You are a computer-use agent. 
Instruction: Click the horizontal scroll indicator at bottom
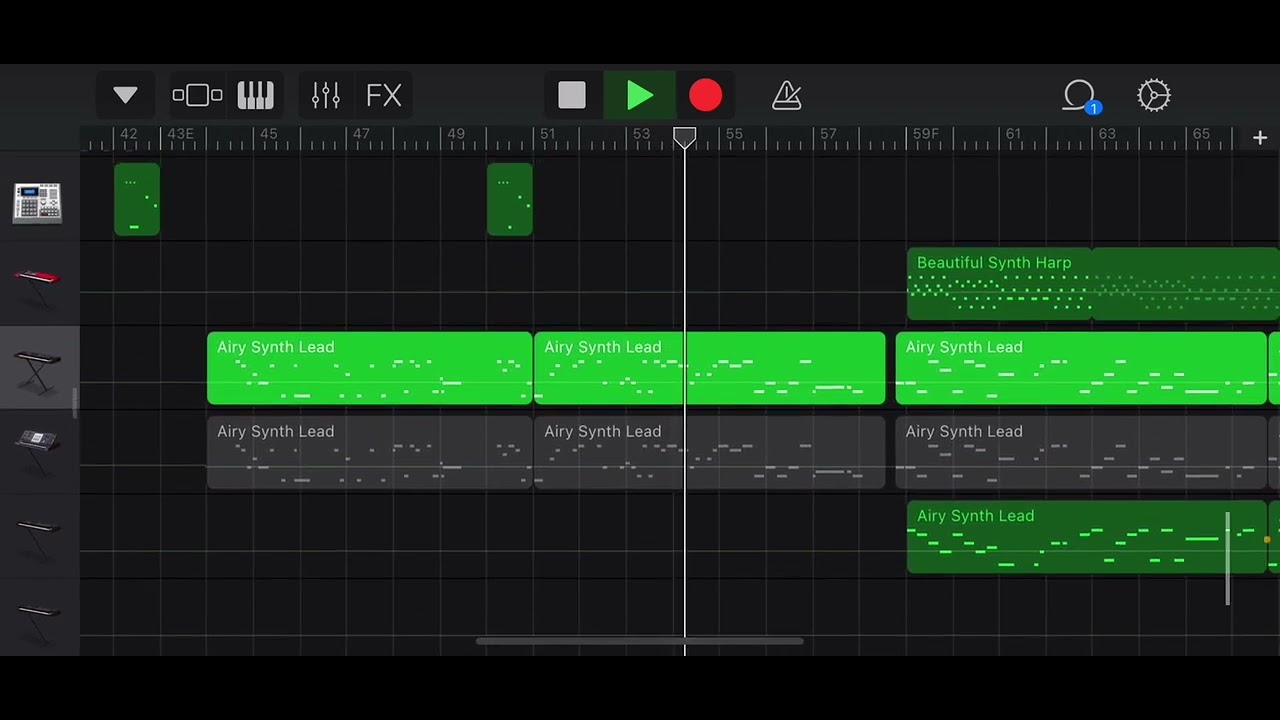639,642
